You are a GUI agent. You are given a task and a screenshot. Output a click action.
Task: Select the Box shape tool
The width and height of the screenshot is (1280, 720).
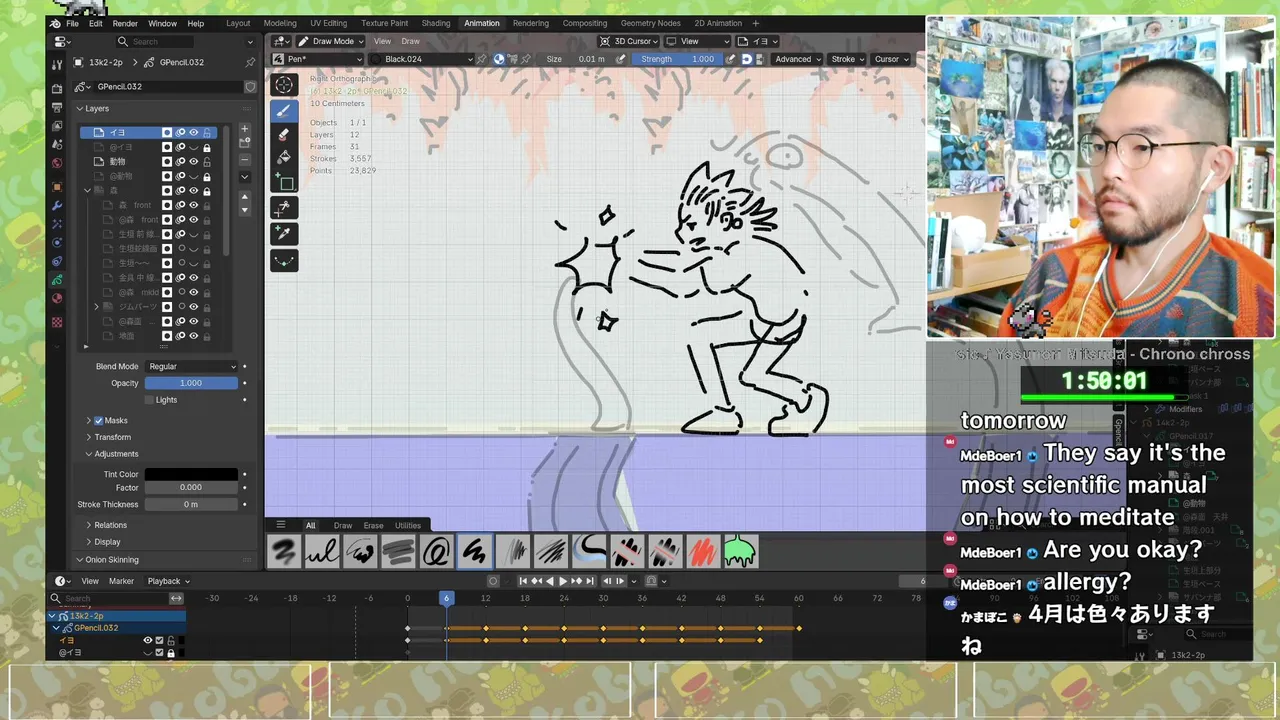[284, 183]
